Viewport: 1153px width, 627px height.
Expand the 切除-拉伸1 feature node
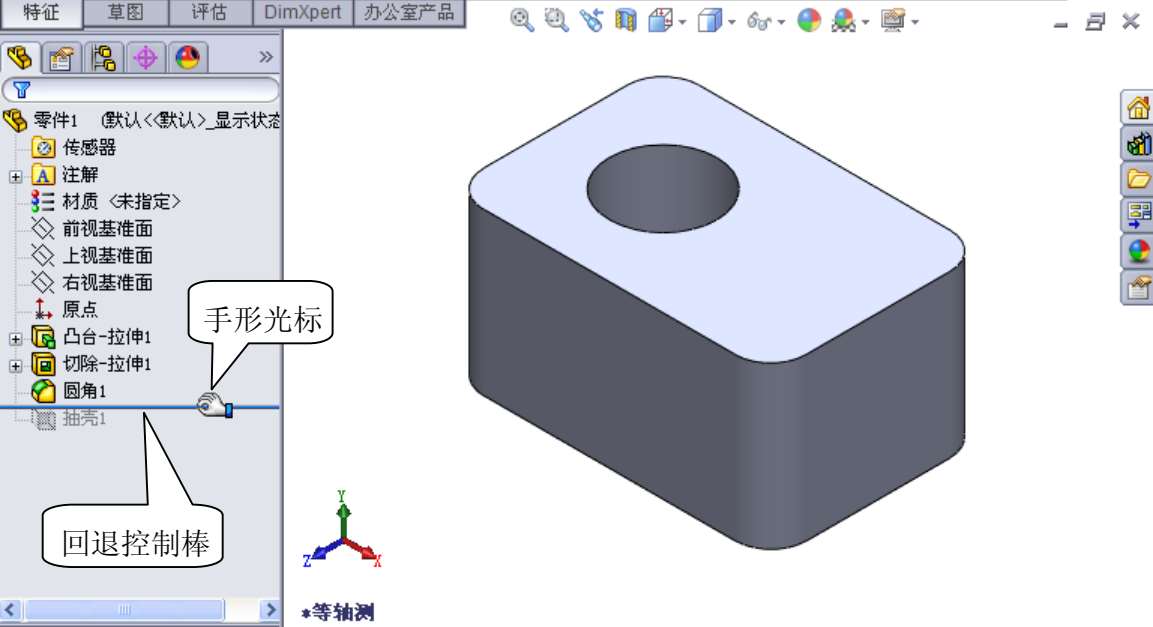click(x=15, y=365)
